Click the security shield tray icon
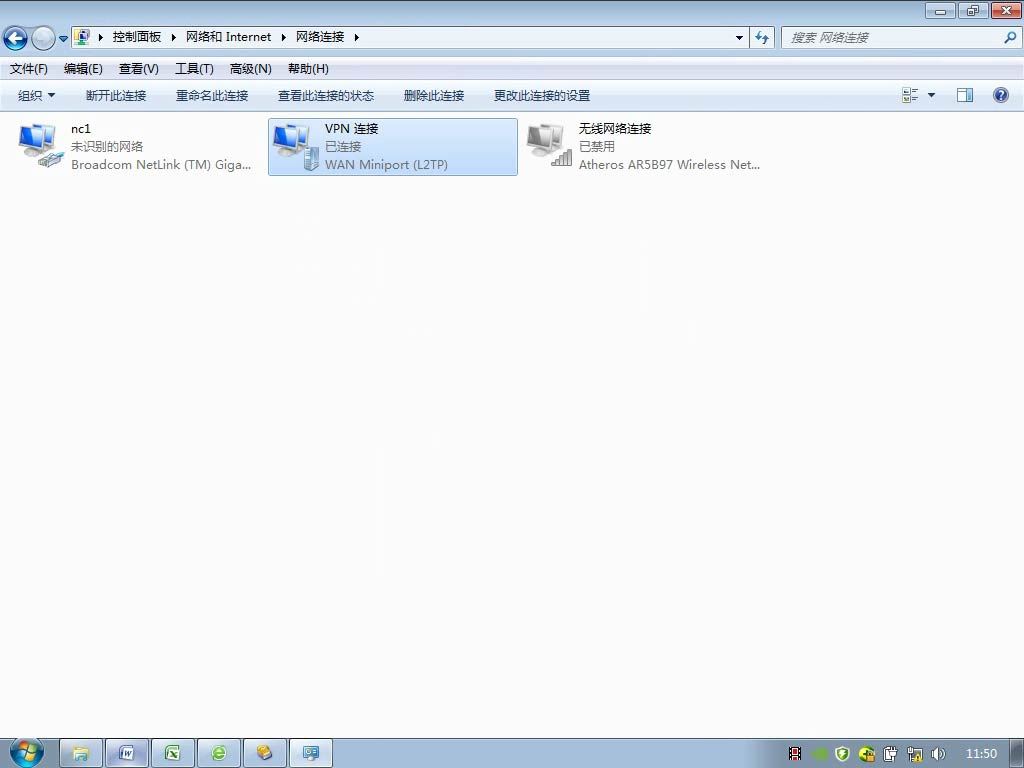This screenshot has width=1024, height=768. [842, 754]
